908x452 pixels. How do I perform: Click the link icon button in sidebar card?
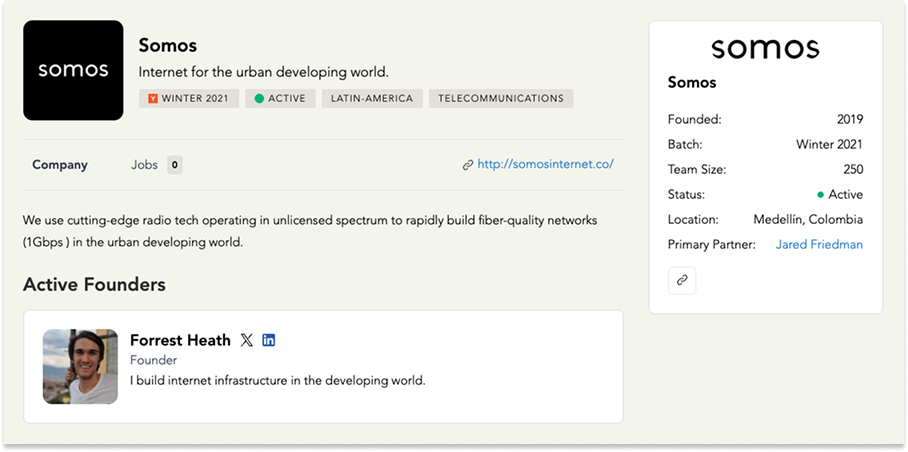(682, 281)
